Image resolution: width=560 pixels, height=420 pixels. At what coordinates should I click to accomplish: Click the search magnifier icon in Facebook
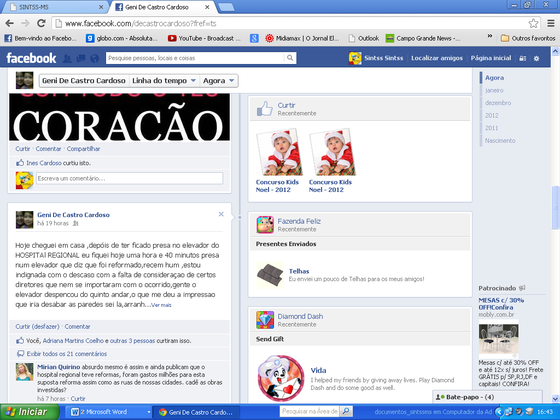[290, 58]
